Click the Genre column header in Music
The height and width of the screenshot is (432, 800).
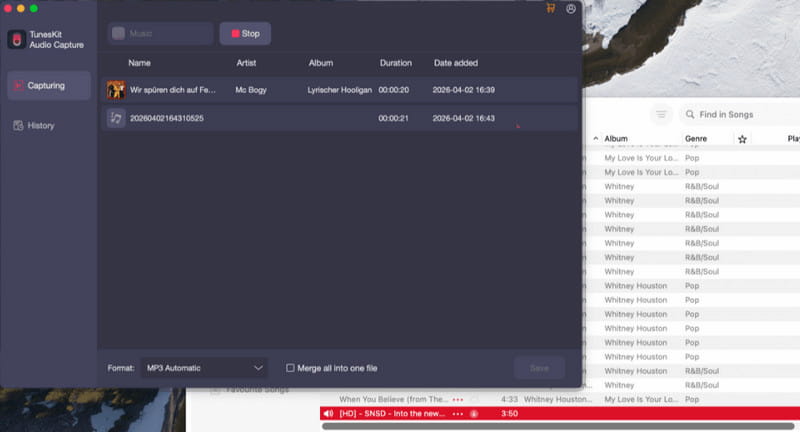pyautogui.click(x=696, y=139)
